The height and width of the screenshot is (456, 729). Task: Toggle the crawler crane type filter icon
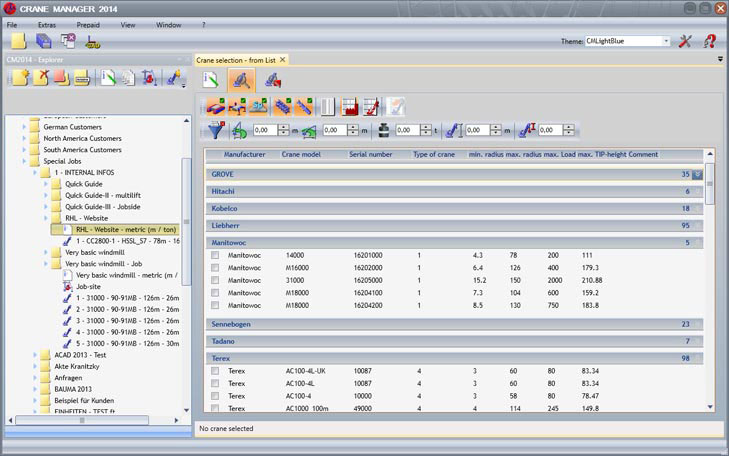(x=215, y=107)
